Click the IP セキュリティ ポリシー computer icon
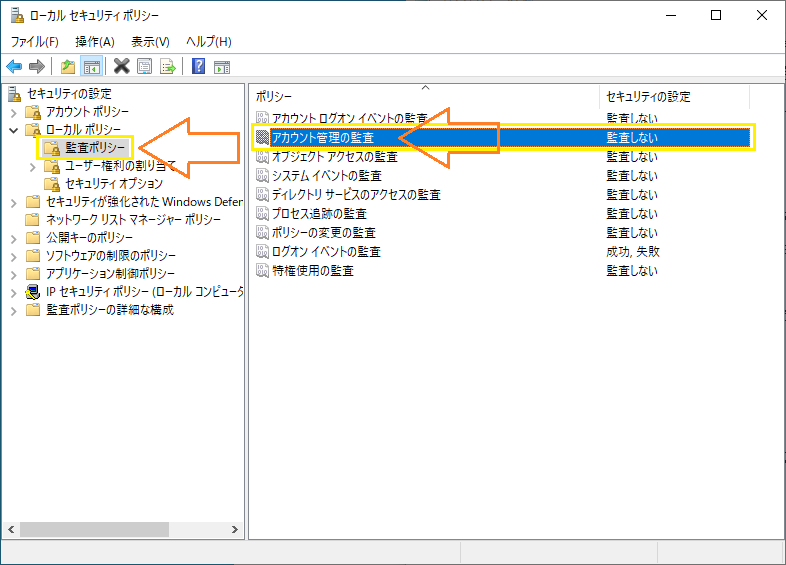The image size is (786, 565). [33, 292]
